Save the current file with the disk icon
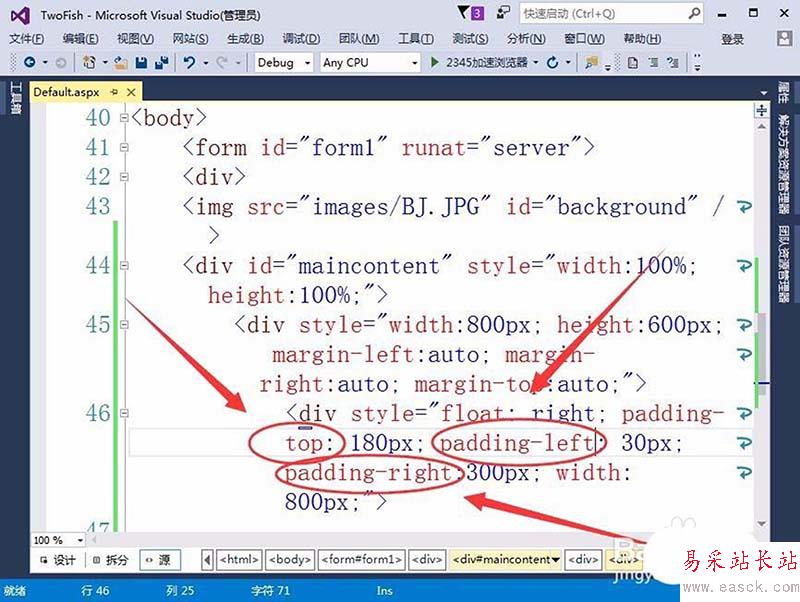Viewport: 800px width, 602px height. pyautogui.click(x=141, y=63)
